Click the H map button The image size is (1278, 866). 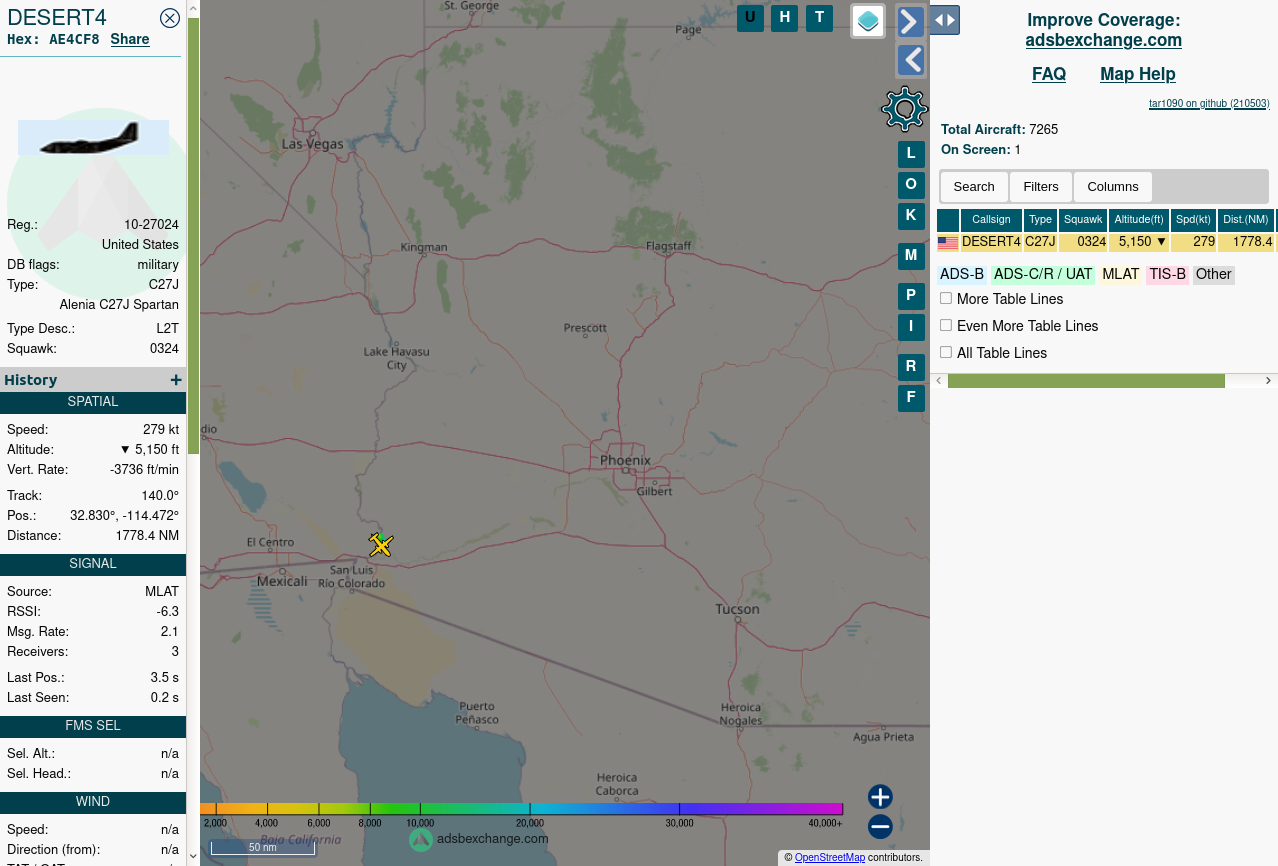pos(784,18)
